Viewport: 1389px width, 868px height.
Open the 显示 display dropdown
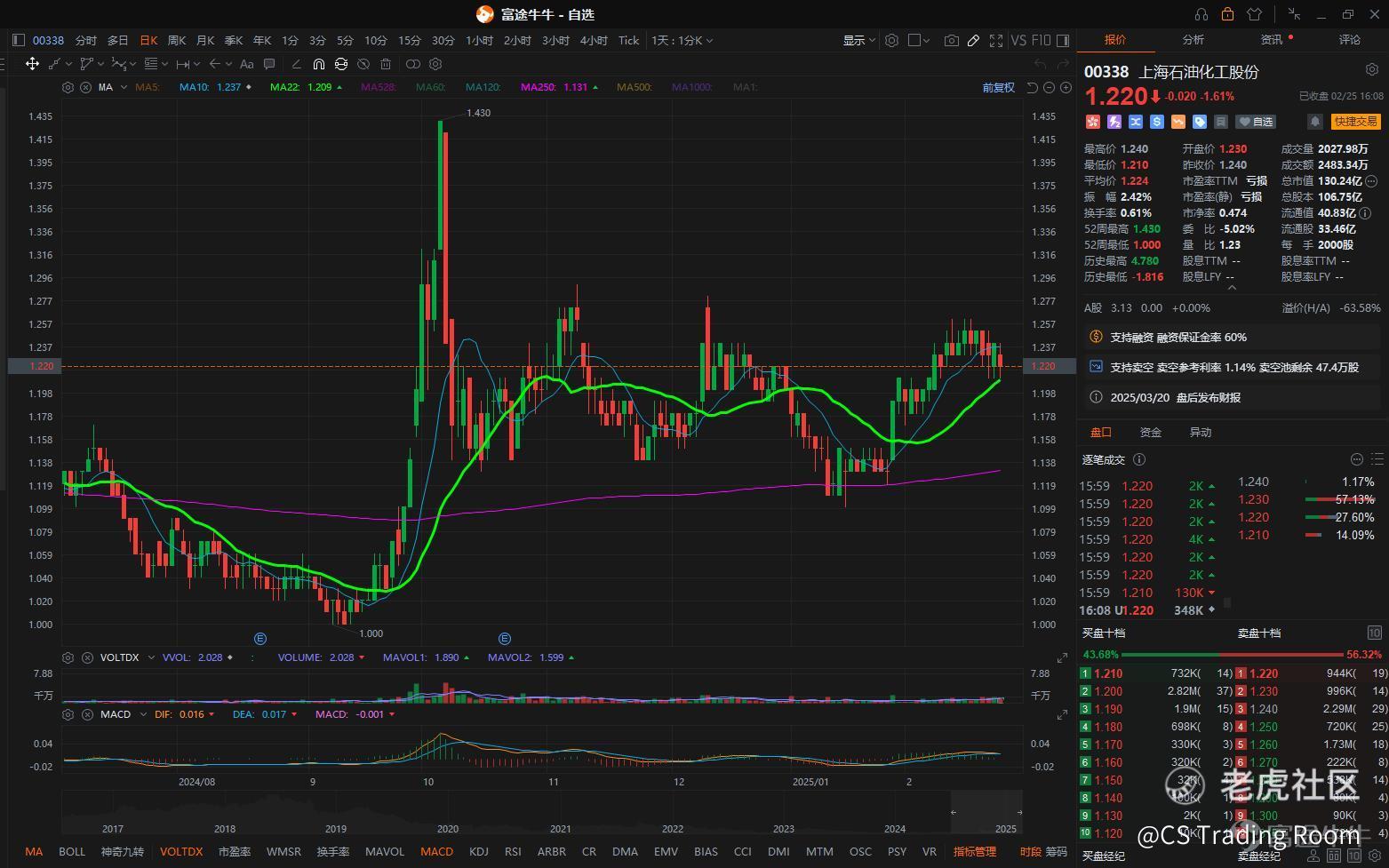coord(859,40)
